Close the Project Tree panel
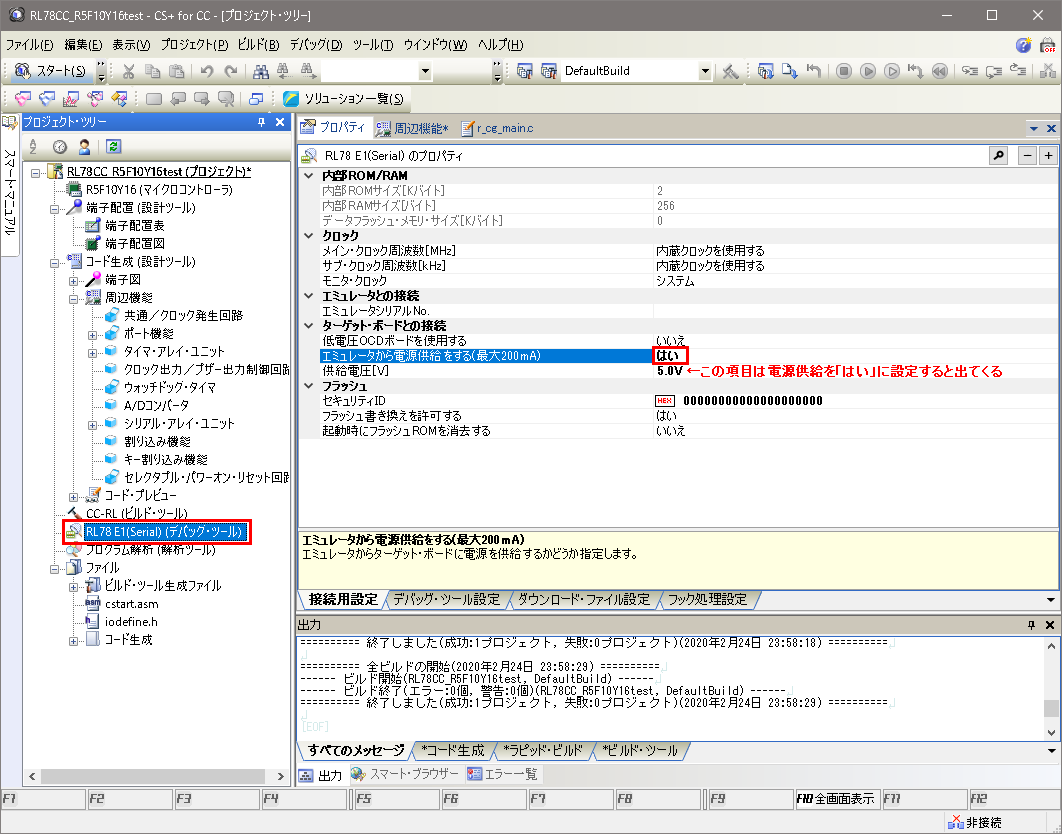The height and width of the screenshot is (834, 1062). click(280, 122)
